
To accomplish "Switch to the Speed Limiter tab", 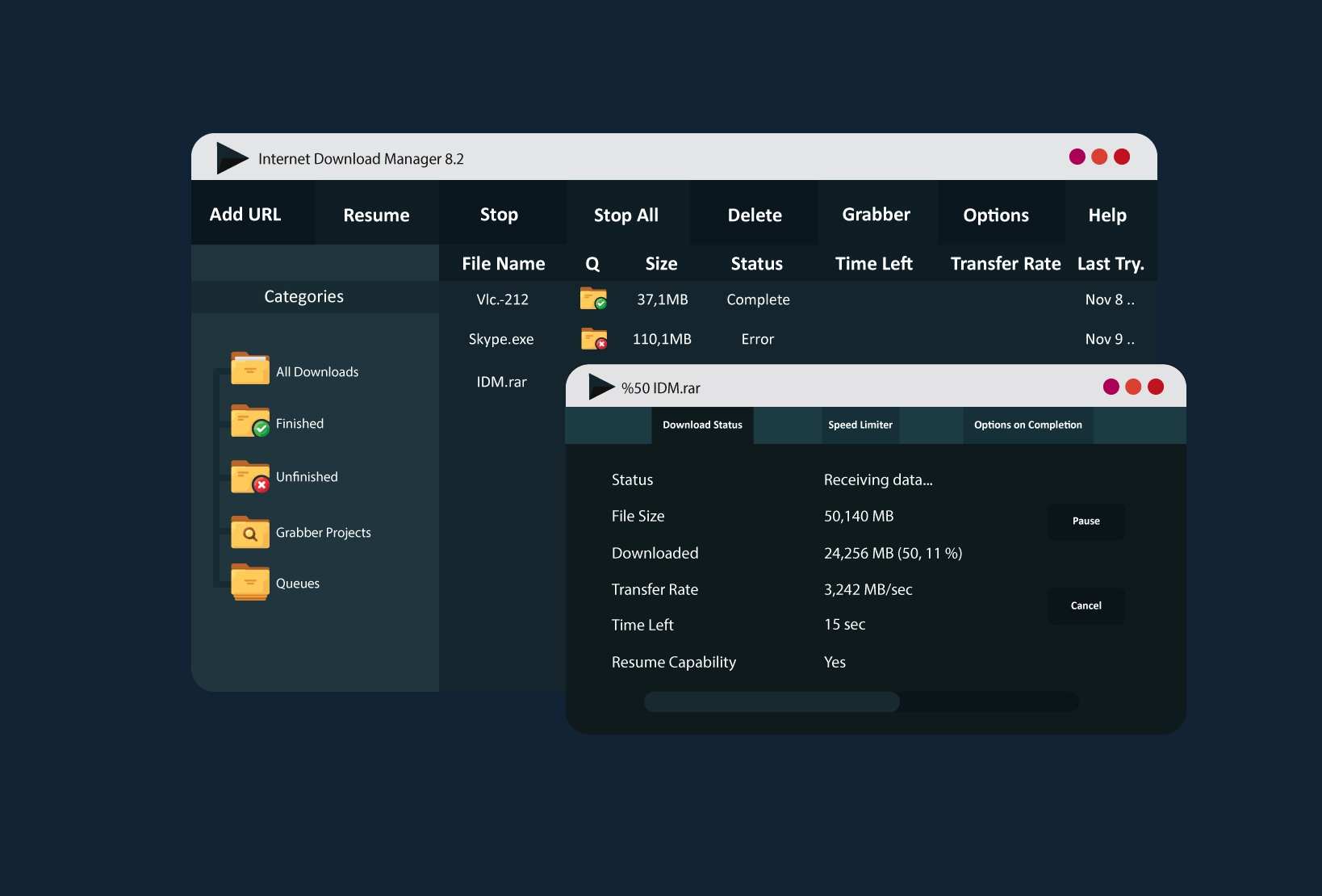I will 860,425.
